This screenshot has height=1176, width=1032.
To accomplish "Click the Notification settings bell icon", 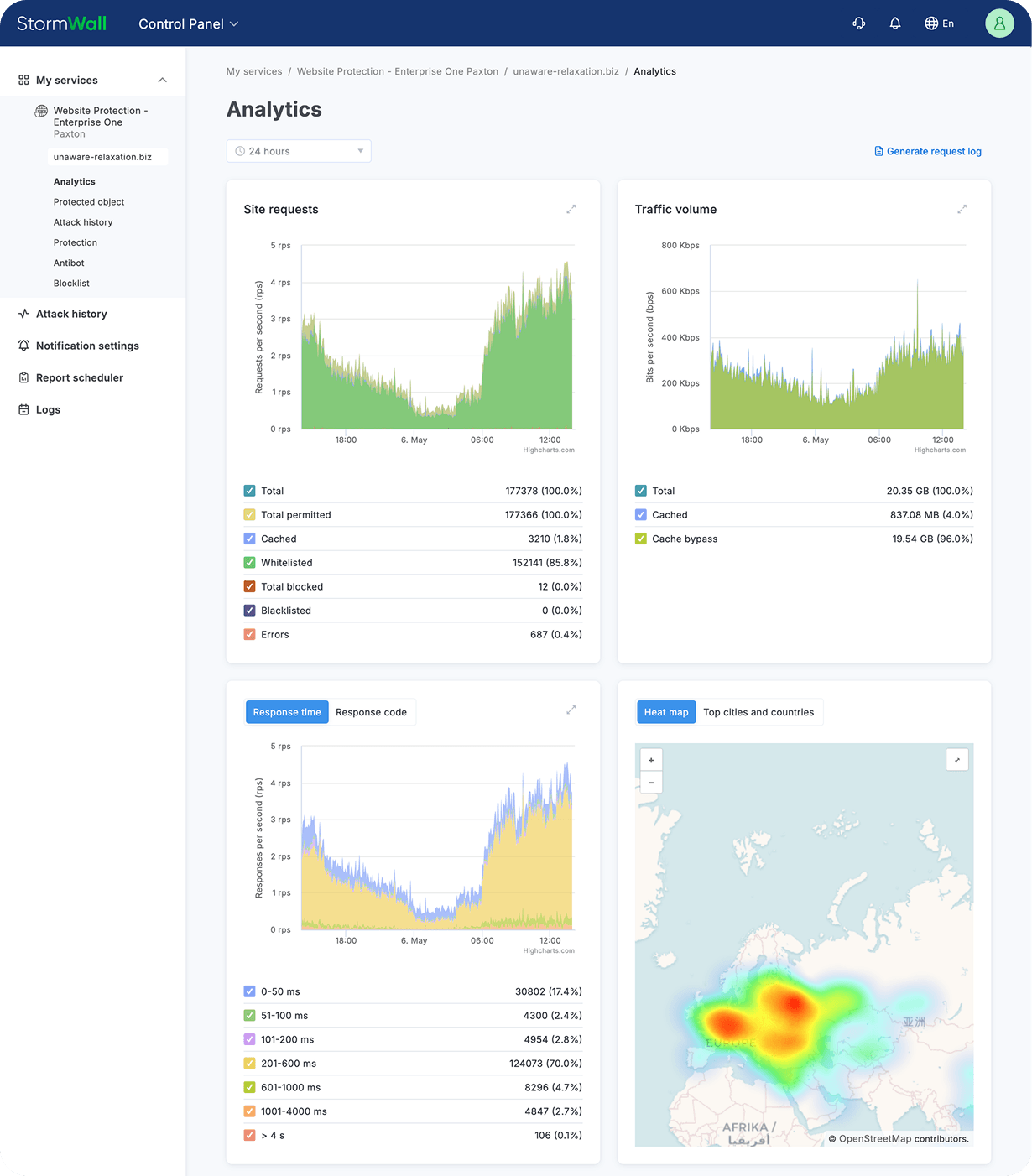I will 23,346.
